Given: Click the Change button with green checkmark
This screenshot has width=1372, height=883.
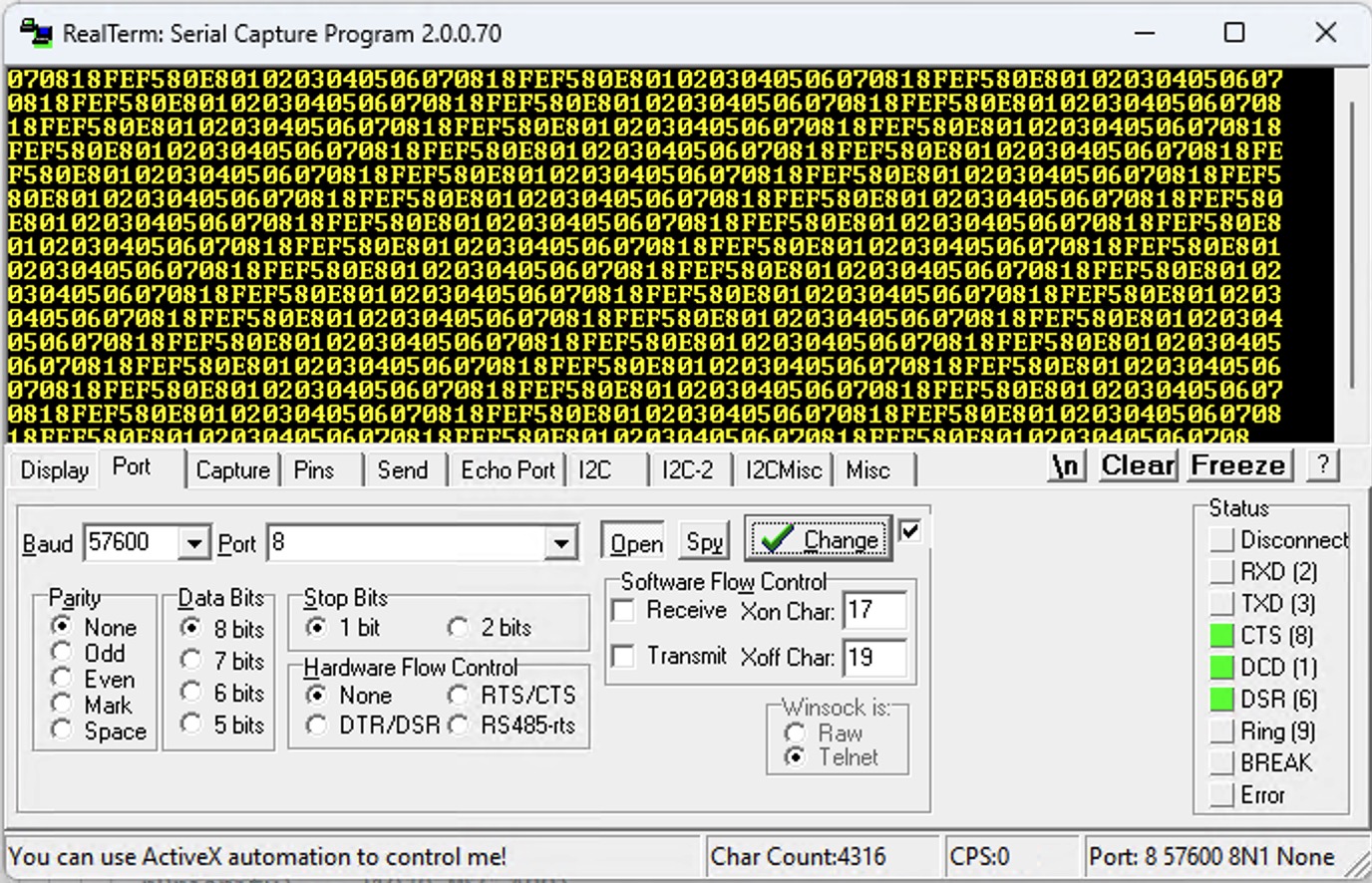Looking at the screenshot, I should (818, 540).
